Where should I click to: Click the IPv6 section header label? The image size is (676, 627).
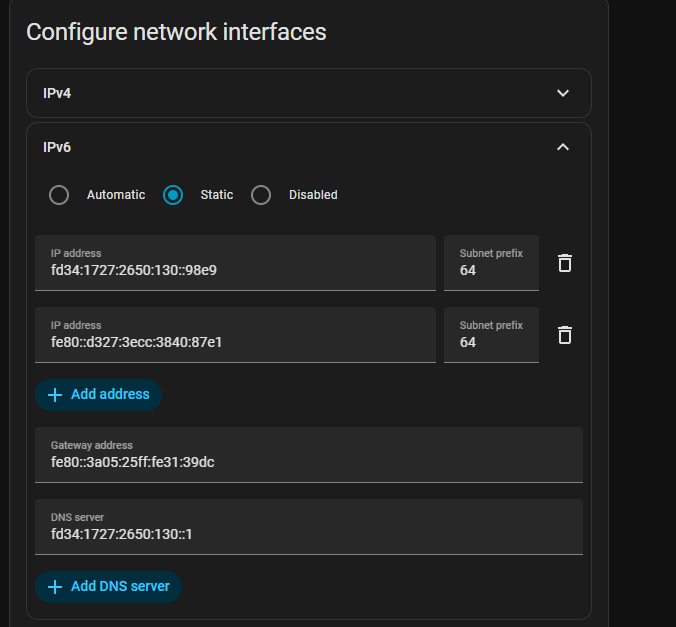pyautogui.click(x=57, y=147)
